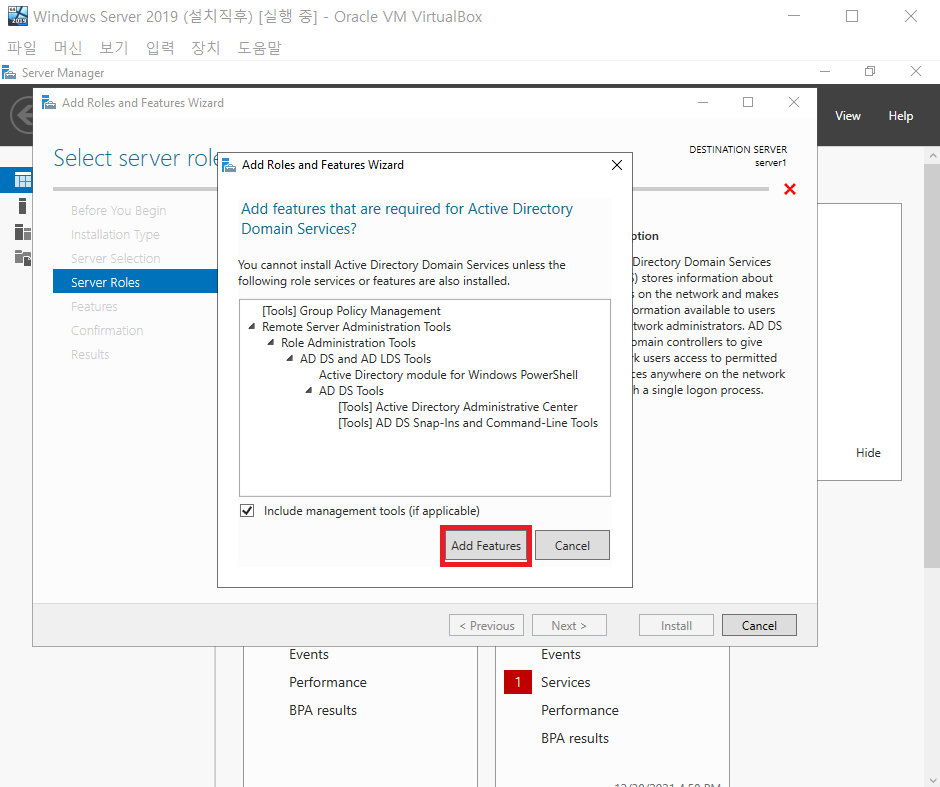Open the left tile's BPA results link

pyautogui.click(x=323, y=710)
